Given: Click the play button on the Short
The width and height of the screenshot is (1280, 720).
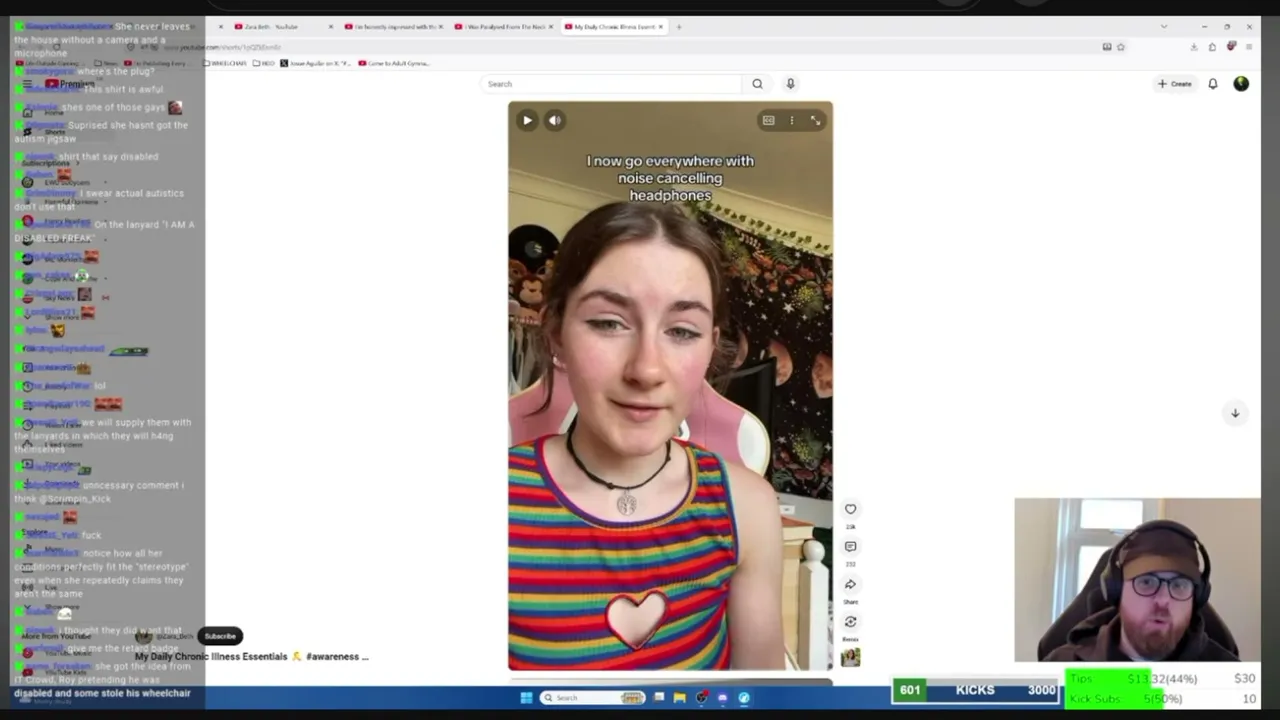Looking at the screenshot, I should click(x=527, y=120).
